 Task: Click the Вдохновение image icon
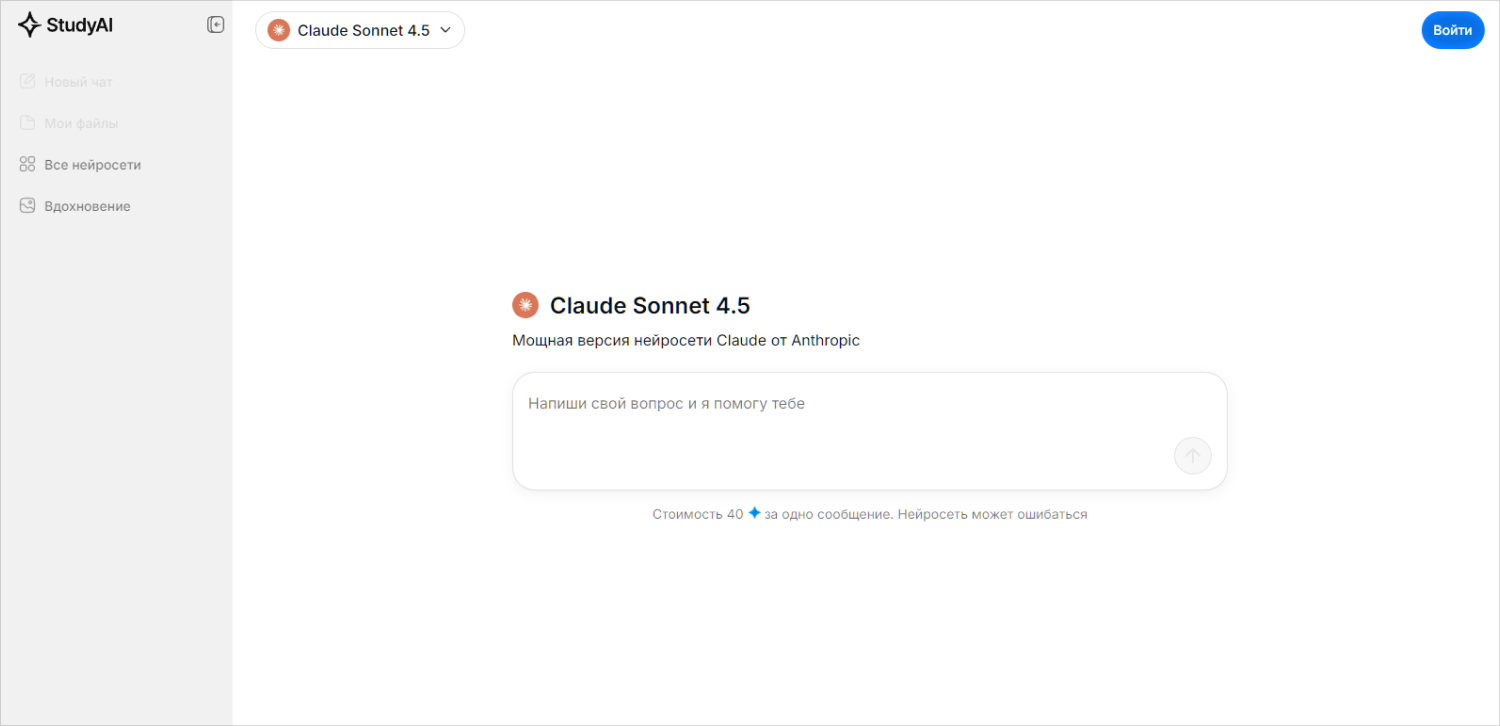(28, 206)
